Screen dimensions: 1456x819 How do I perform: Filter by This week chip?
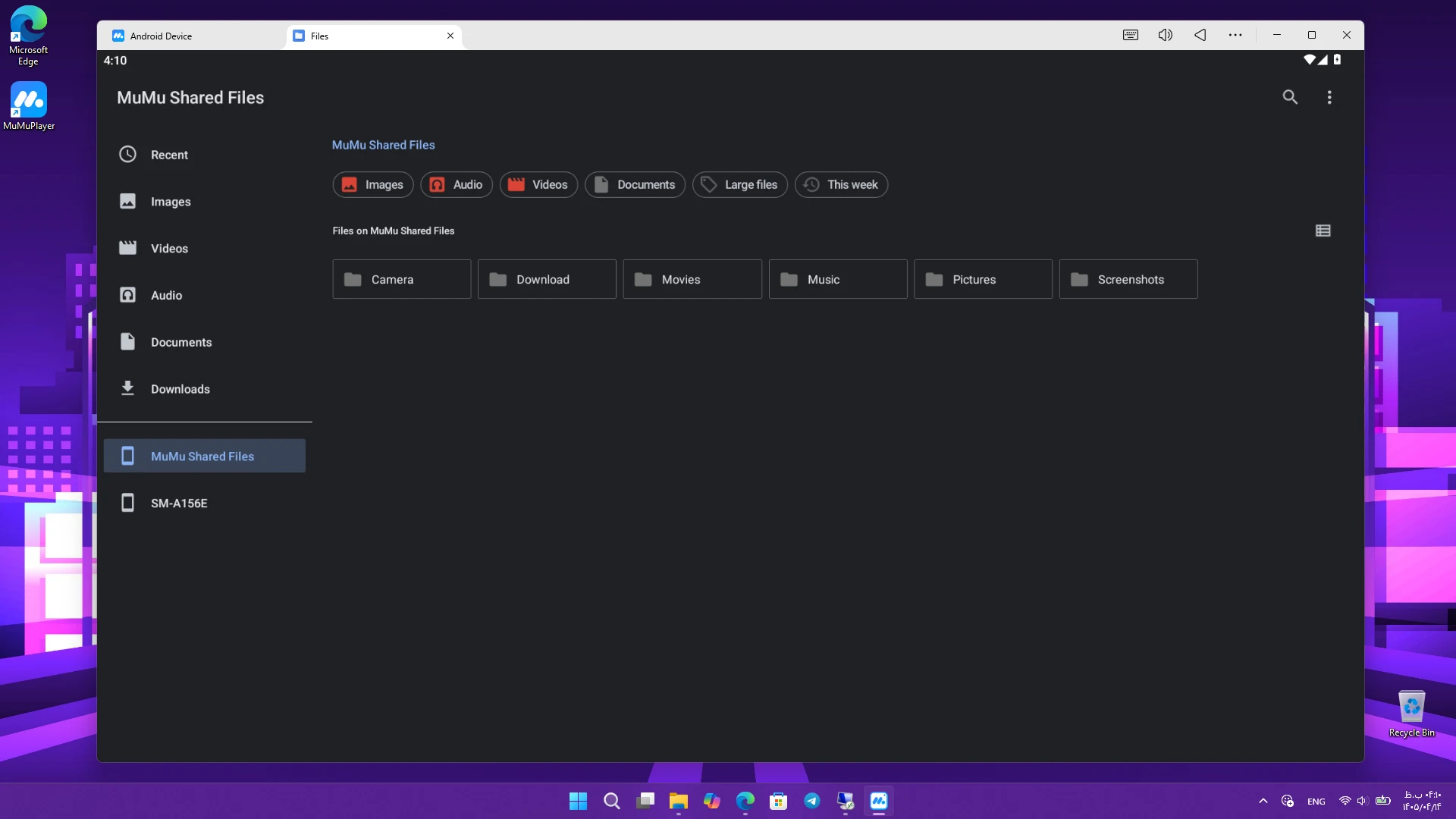pyautogui.click(x=841, y=184)
